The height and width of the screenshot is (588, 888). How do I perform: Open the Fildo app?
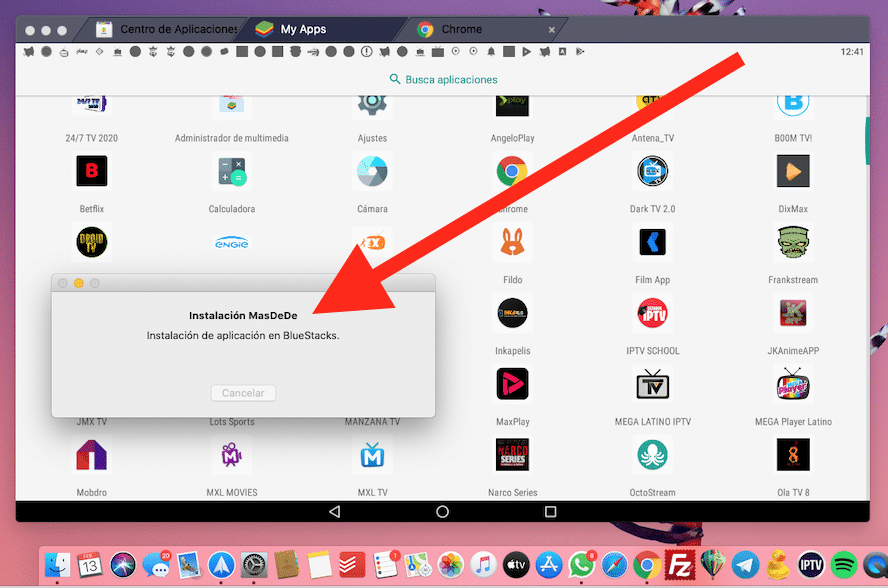(512, 242)
